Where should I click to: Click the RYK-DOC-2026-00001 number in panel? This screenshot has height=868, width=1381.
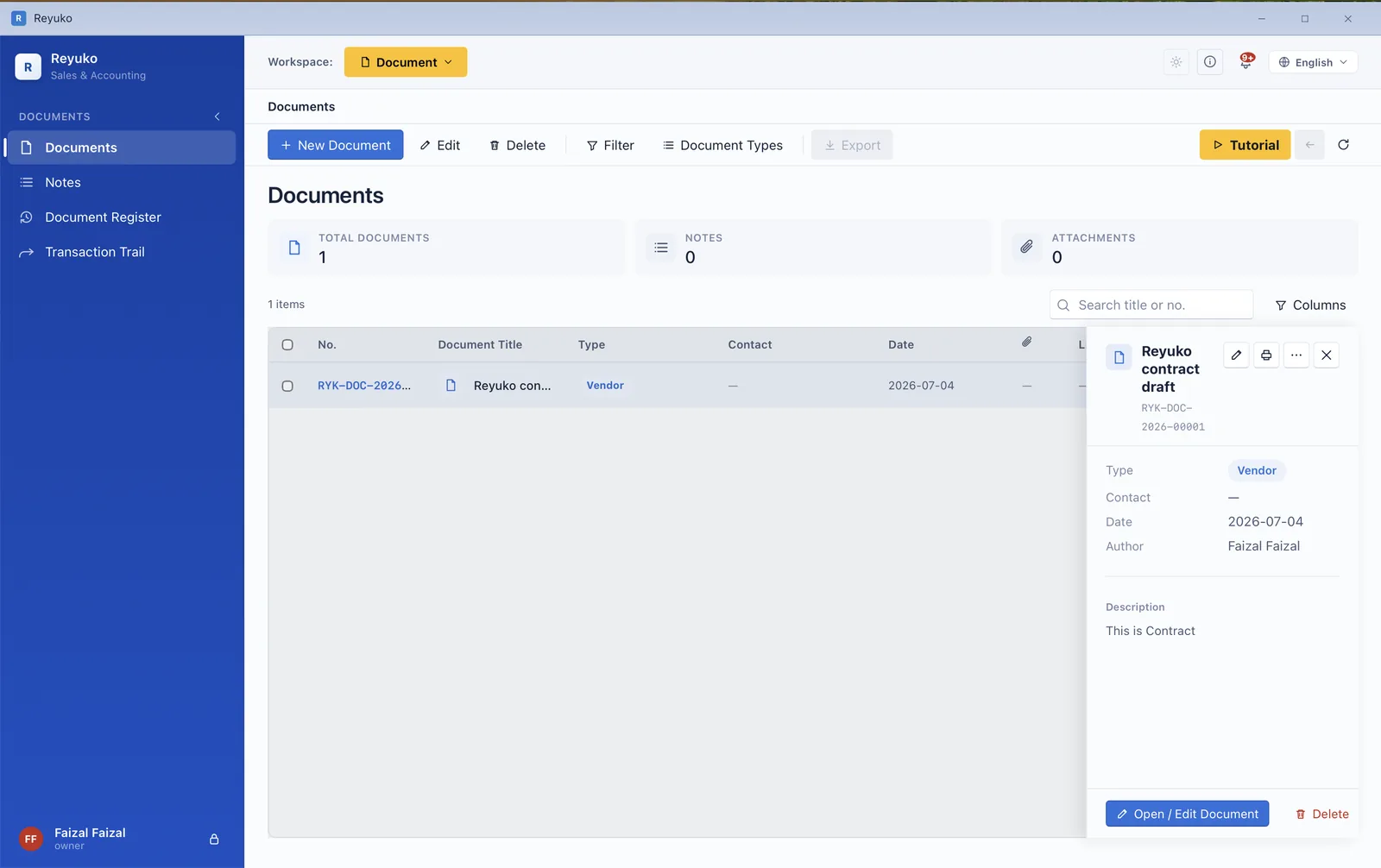(x=1173, y=418)
